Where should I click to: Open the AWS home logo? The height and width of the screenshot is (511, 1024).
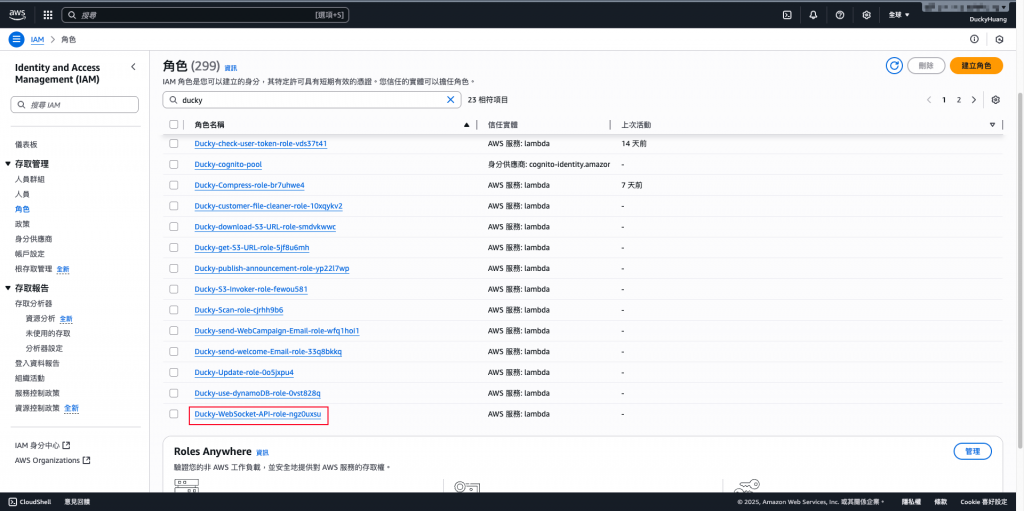click(17, 14)
